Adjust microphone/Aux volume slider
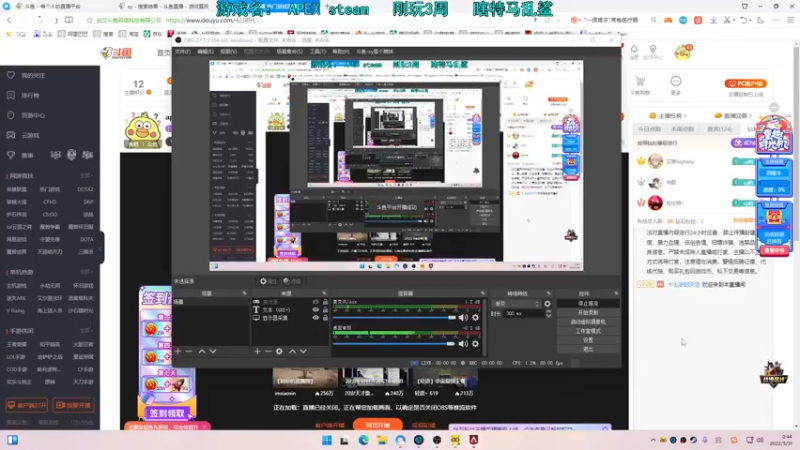The width and height of the screenshot is (800, 450). coord(394,317)
